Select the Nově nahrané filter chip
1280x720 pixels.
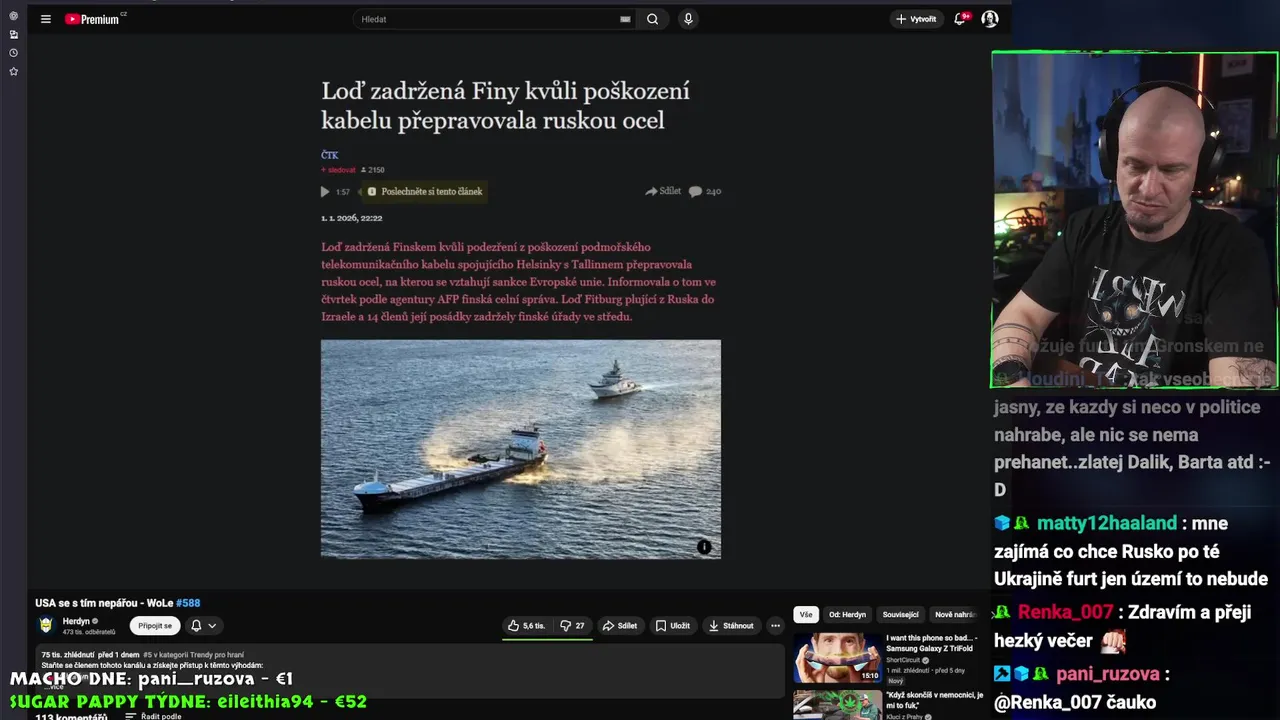pyautogui.click(x=954, y=615)
